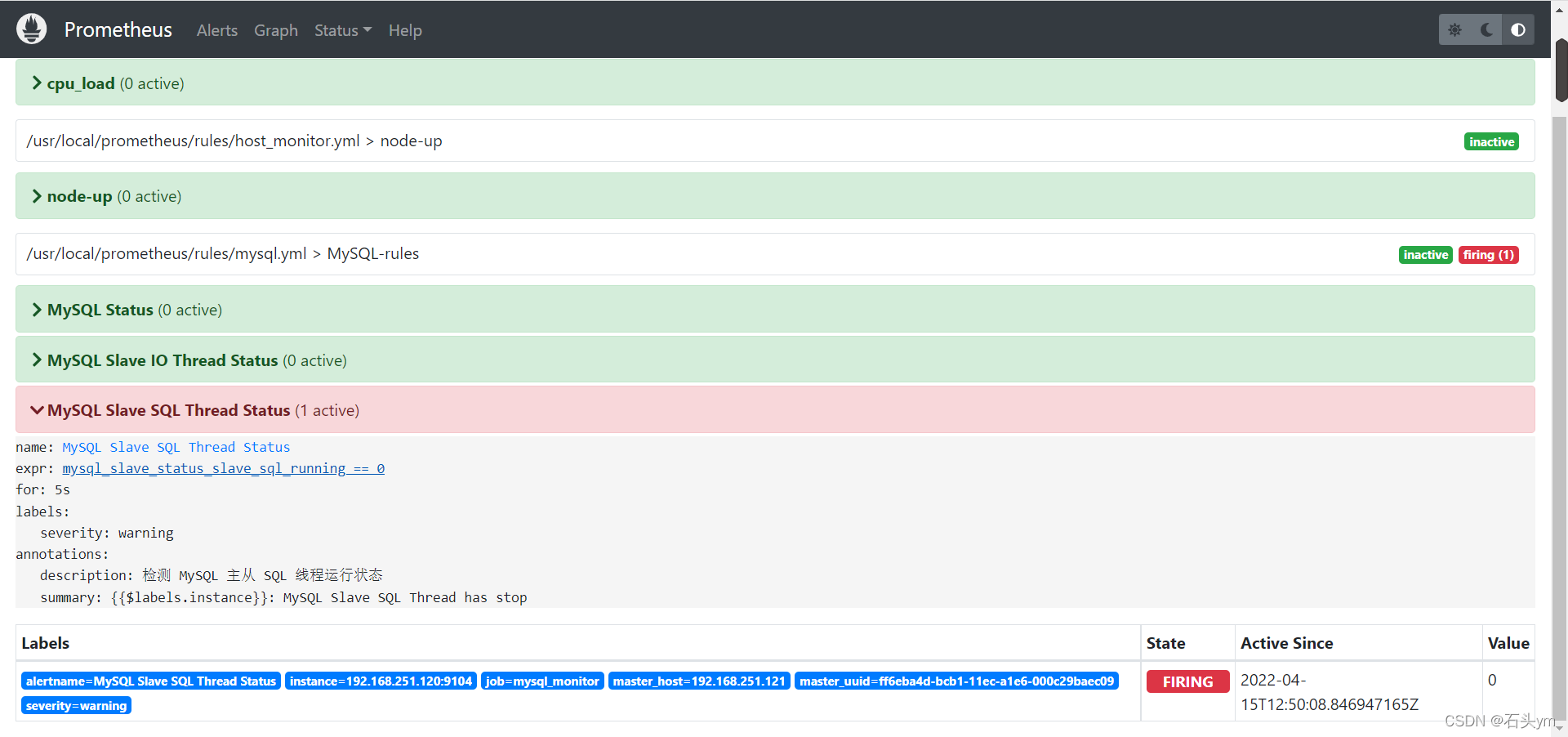Click the description annotation line
Screen dimensions: 1568x737
212,575
